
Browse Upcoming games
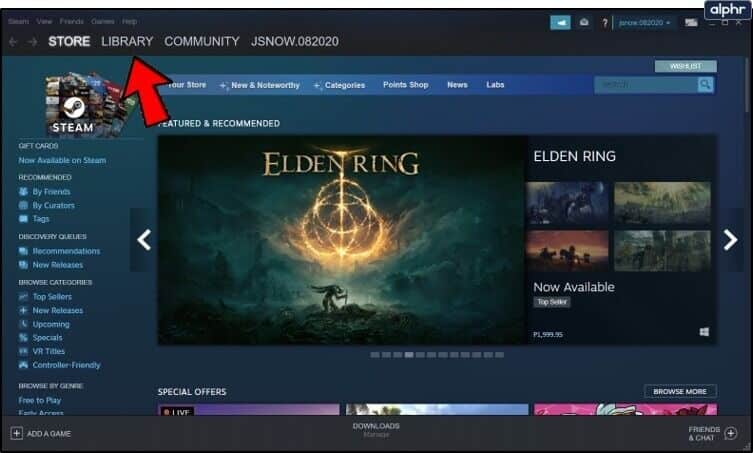[51, 324]
